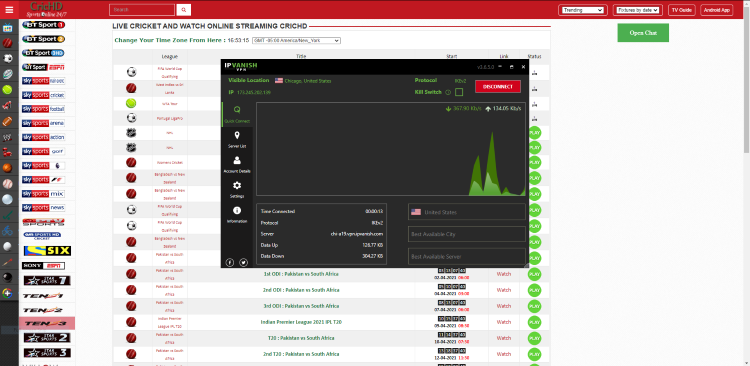
Task: Open the Sky Sports Football channel
Action: 44,109
